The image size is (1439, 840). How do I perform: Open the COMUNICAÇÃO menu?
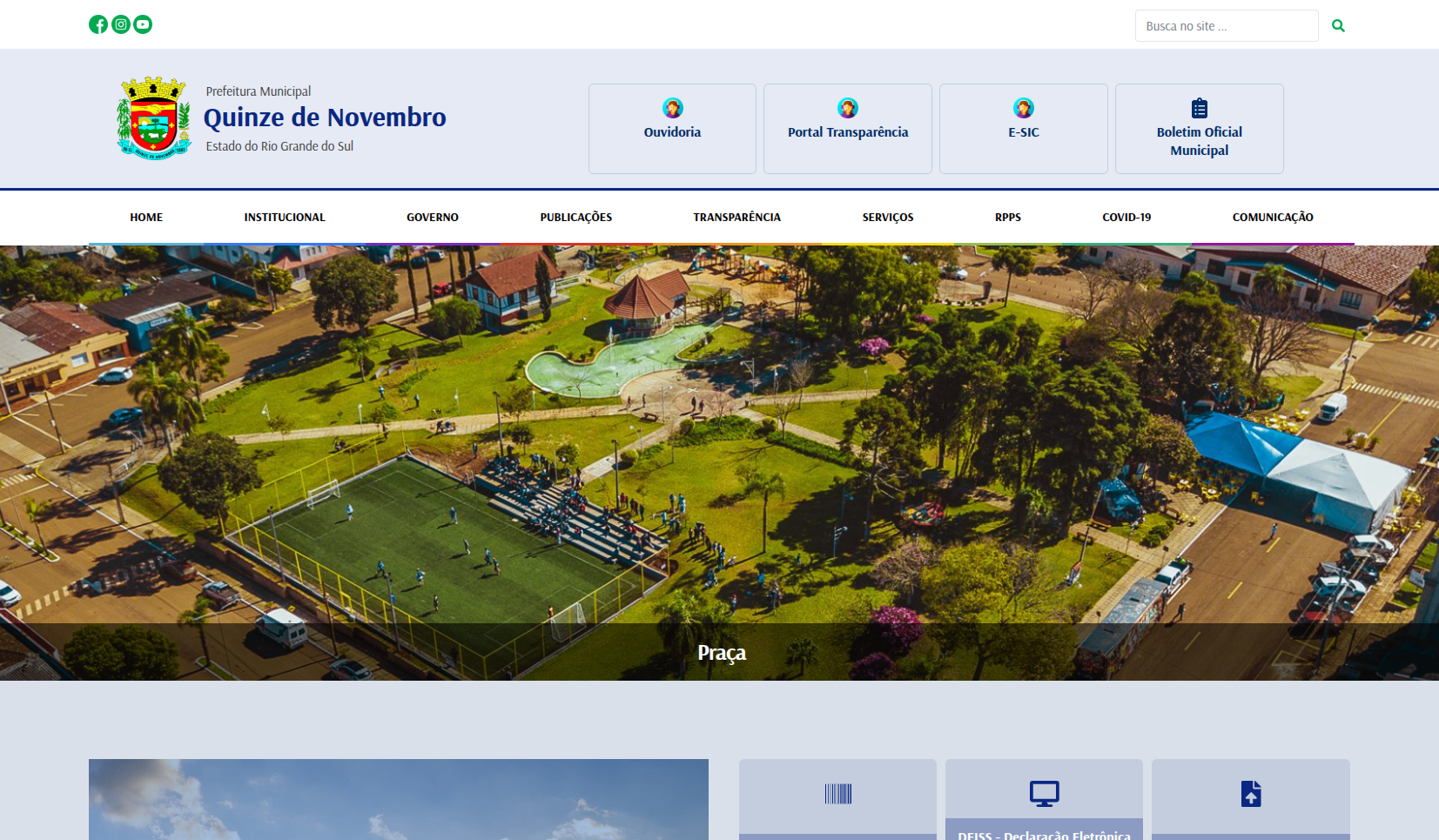click(x=1273, y=218)
